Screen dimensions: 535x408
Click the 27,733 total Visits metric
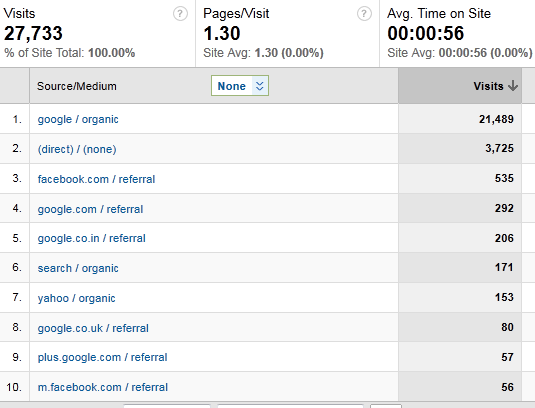click(x=33, y=33)
